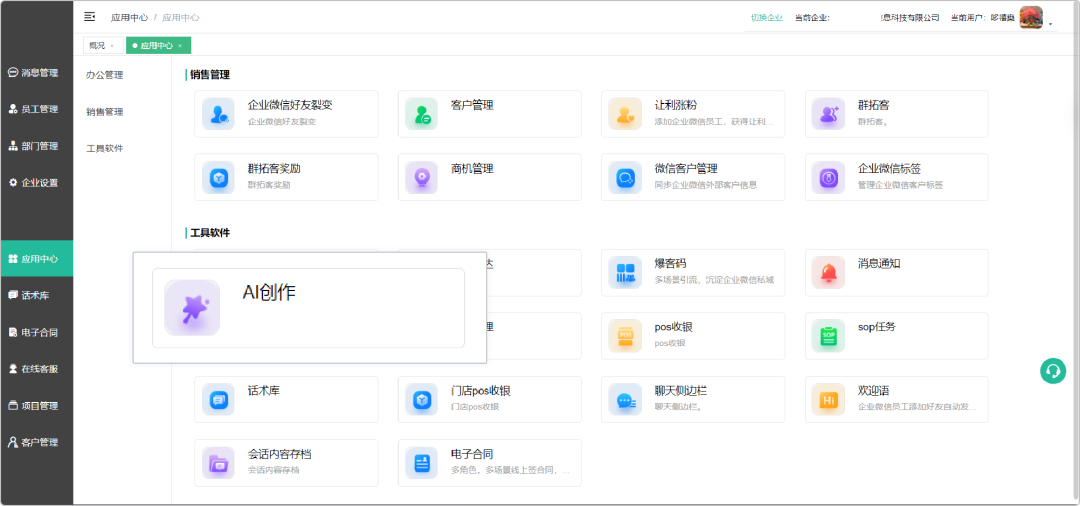Image resolution: width=1080 pixels, height=506 pixels.
Task: Open 企业设置 in the sidebar
Action: [33, 182]
